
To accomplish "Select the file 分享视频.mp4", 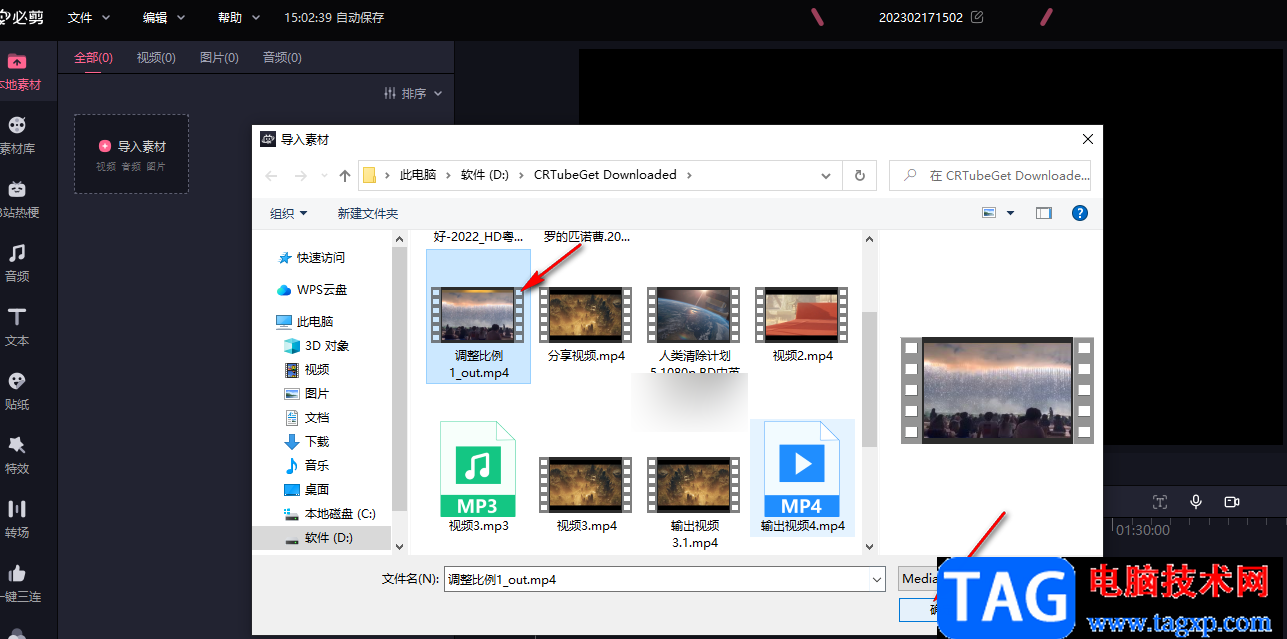I will pyautogui.click(x=587, y=324).
